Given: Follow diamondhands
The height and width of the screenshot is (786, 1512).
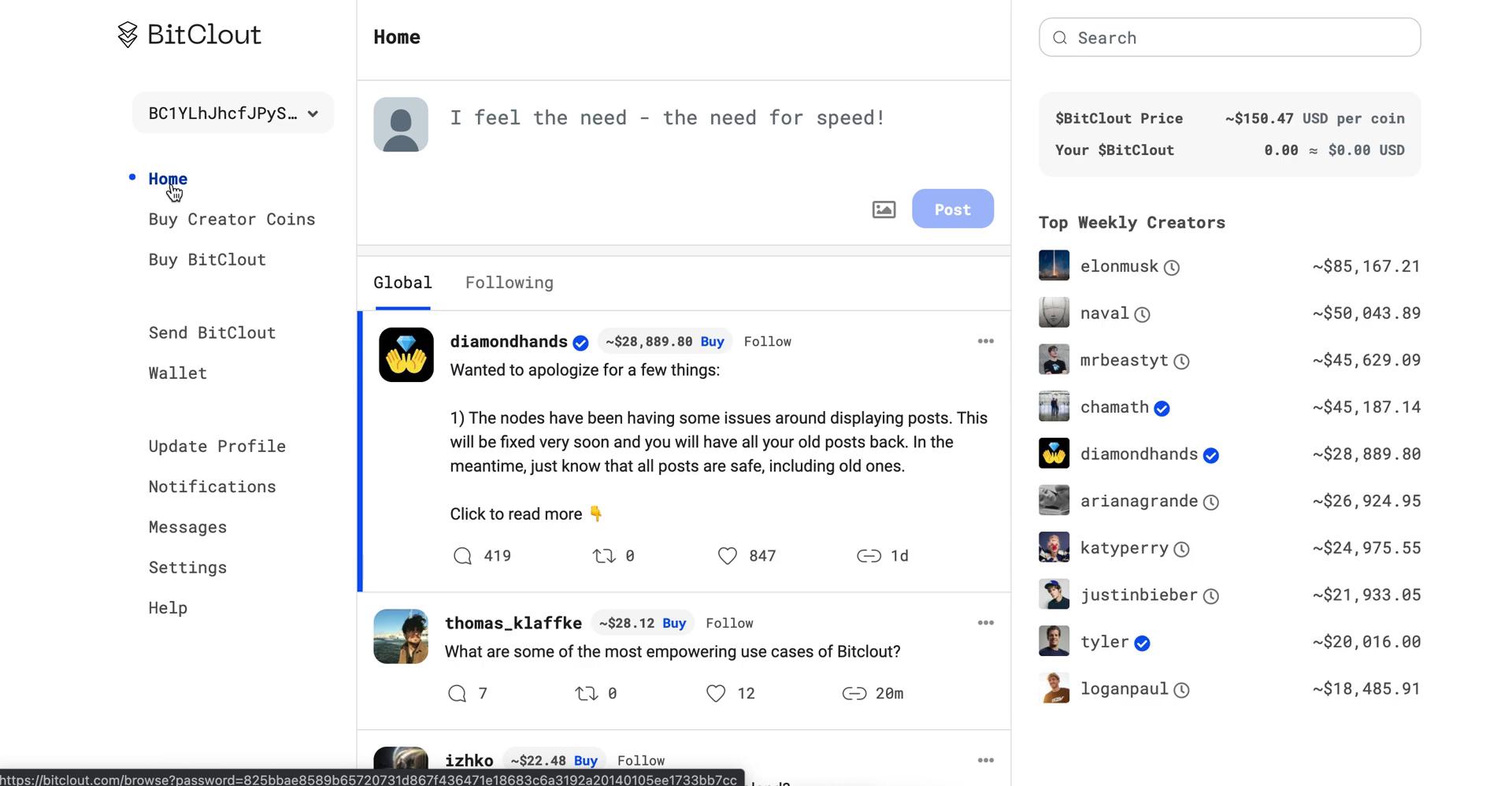Looking at the screenshot, I should [x=767, y=341].
